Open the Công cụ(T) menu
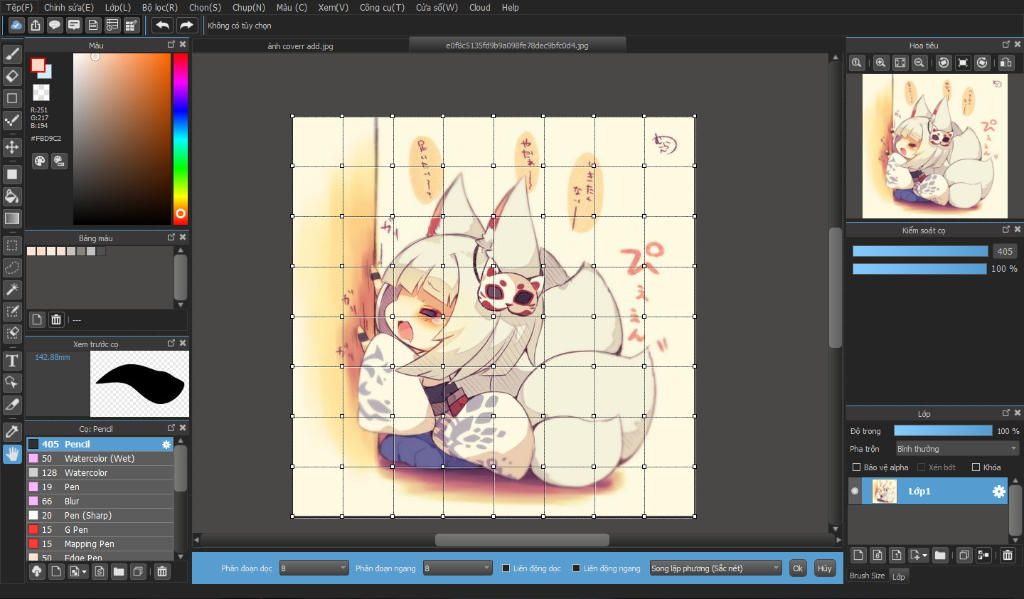 point(382,7)
